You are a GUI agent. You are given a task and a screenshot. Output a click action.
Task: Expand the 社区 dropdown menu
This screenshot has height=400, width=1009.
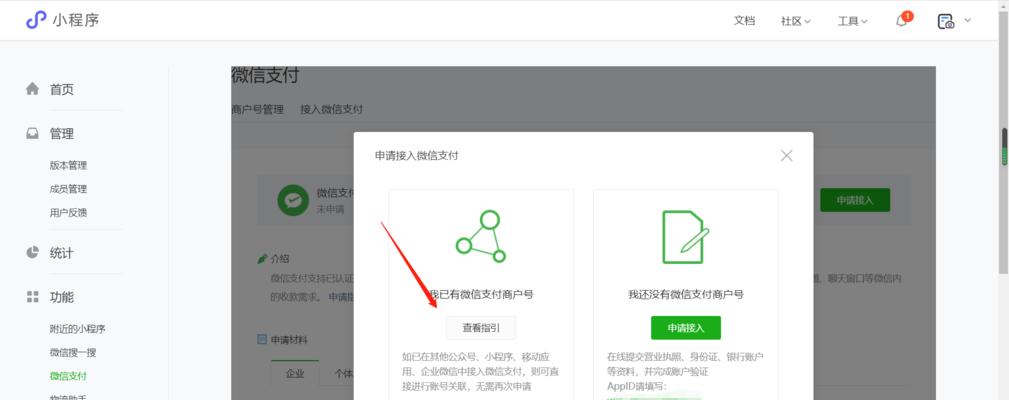click(795, 21)
